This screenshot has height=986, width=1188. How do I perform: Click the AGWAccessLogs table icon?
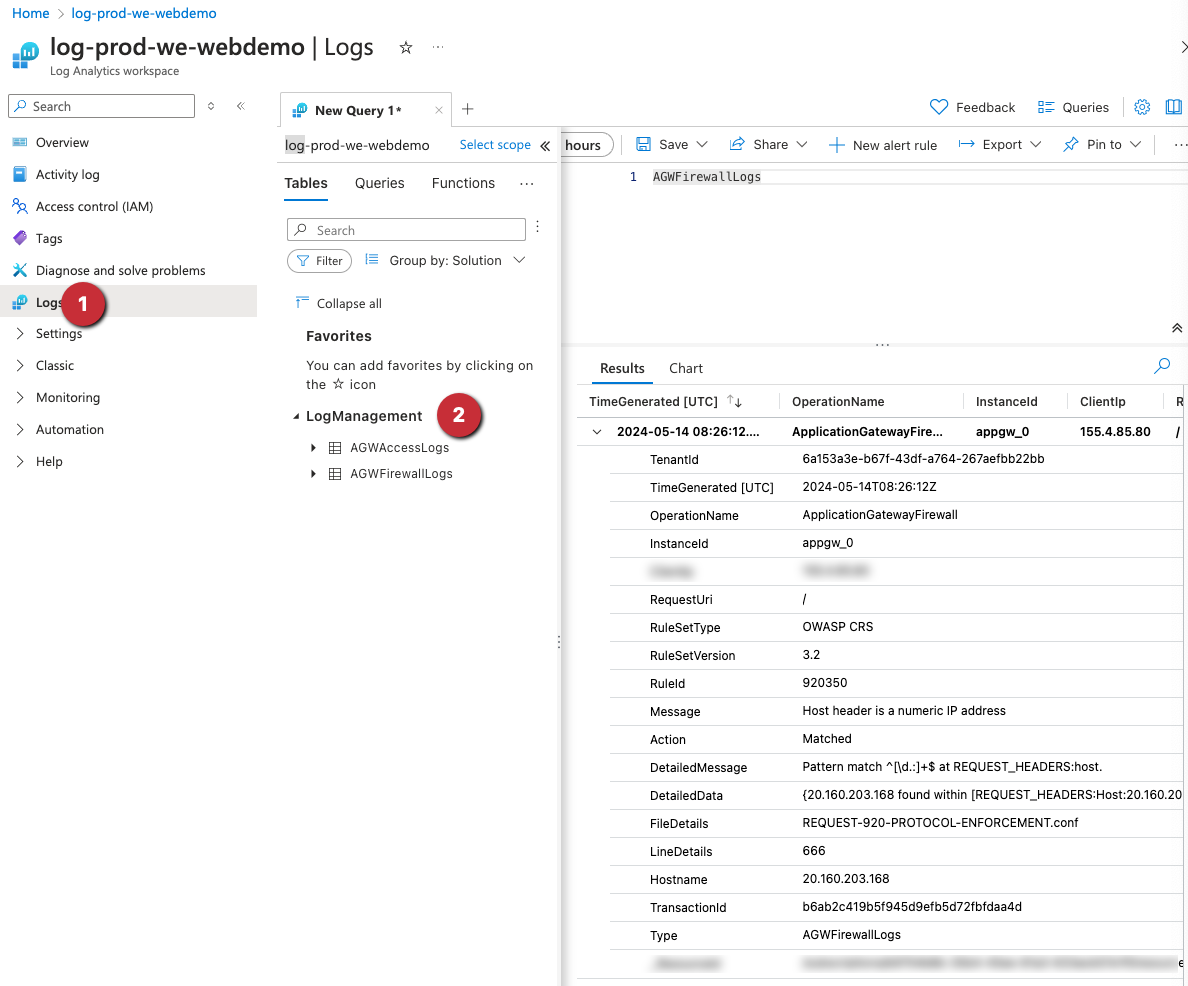pos(335,448)
